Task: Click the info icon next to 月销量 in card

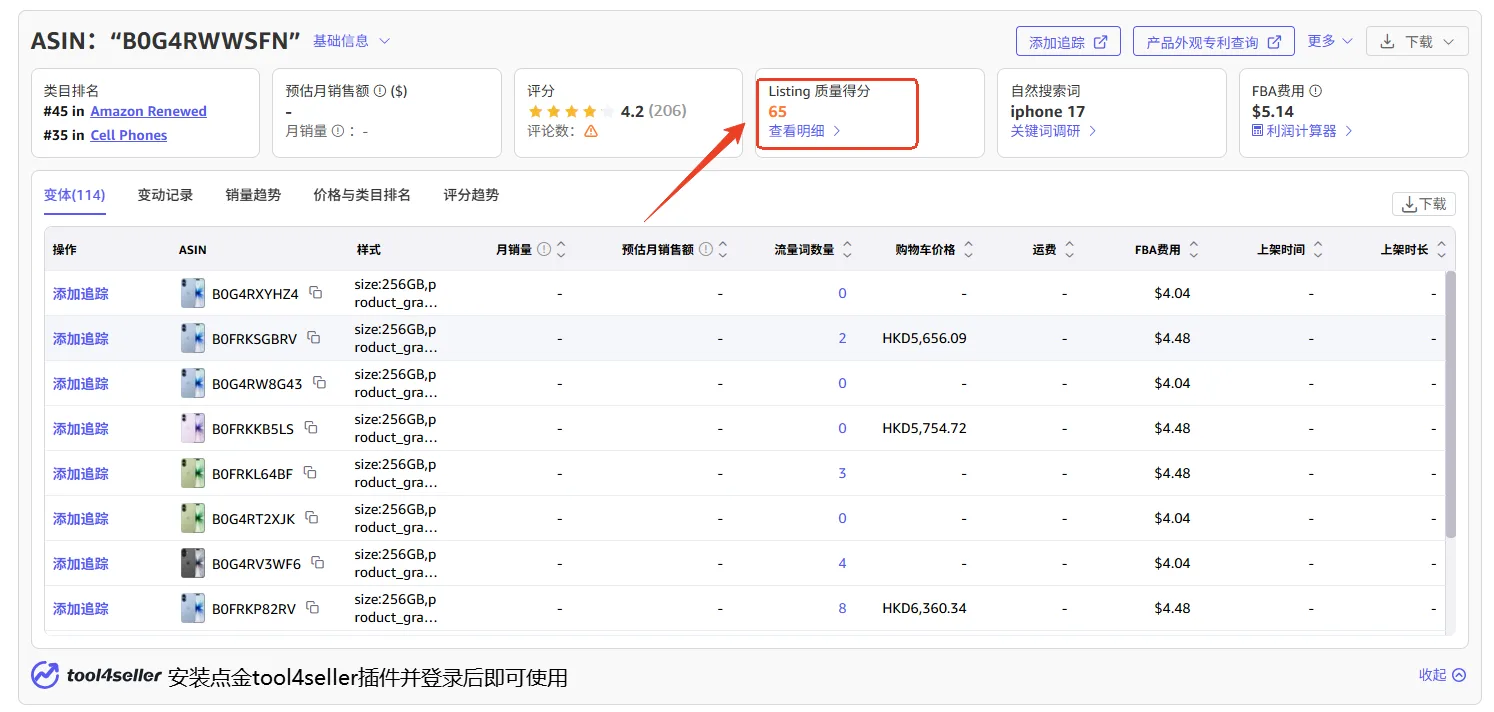Action: click(338, 131)
